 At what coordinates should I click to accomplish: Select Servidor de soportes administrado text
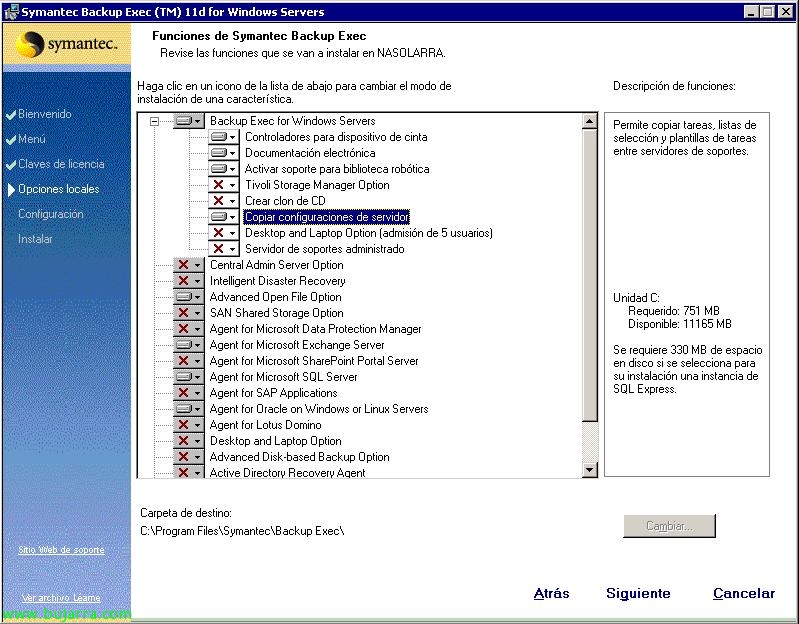click(325, 249)
